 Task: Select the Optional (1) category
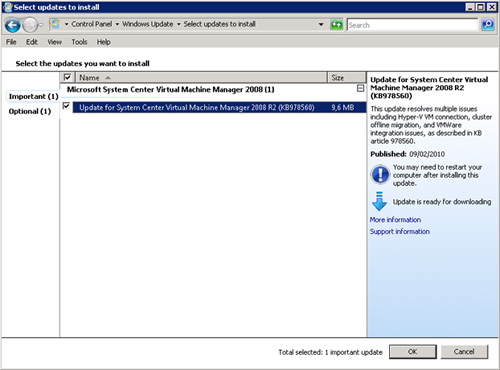pos(30,111)
